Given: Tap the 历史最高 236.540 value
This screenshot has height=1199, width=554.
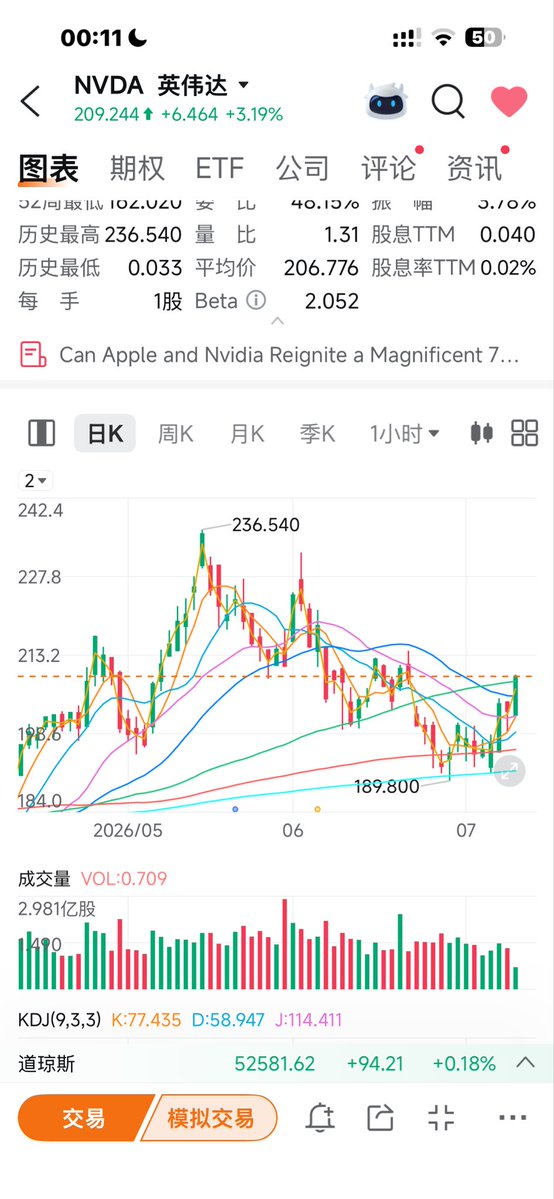Looking at the screenshot, I should point(143,234).
